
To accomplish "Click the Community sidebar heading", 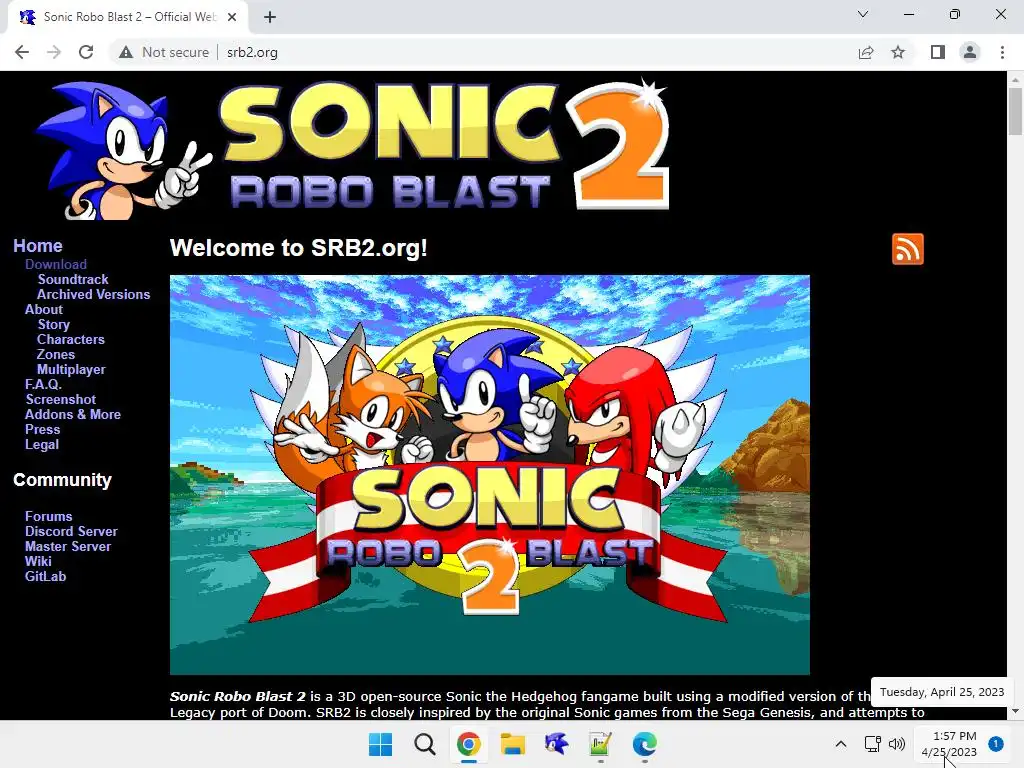I will (x=62, y=480).
